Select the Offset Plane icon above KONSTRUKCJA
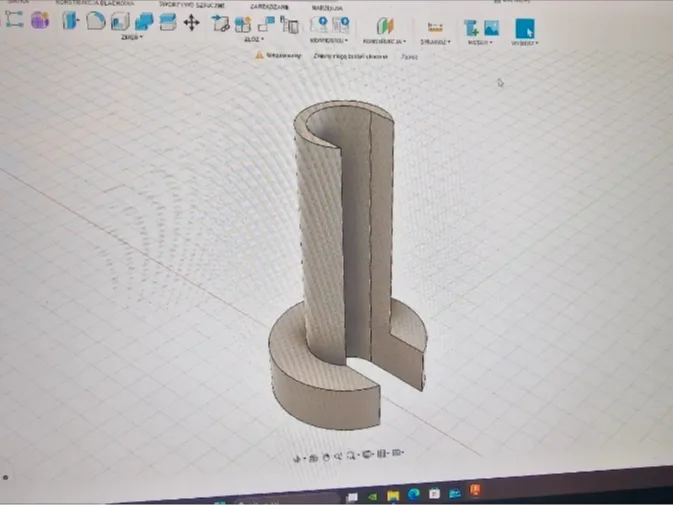 click(385, 26)
